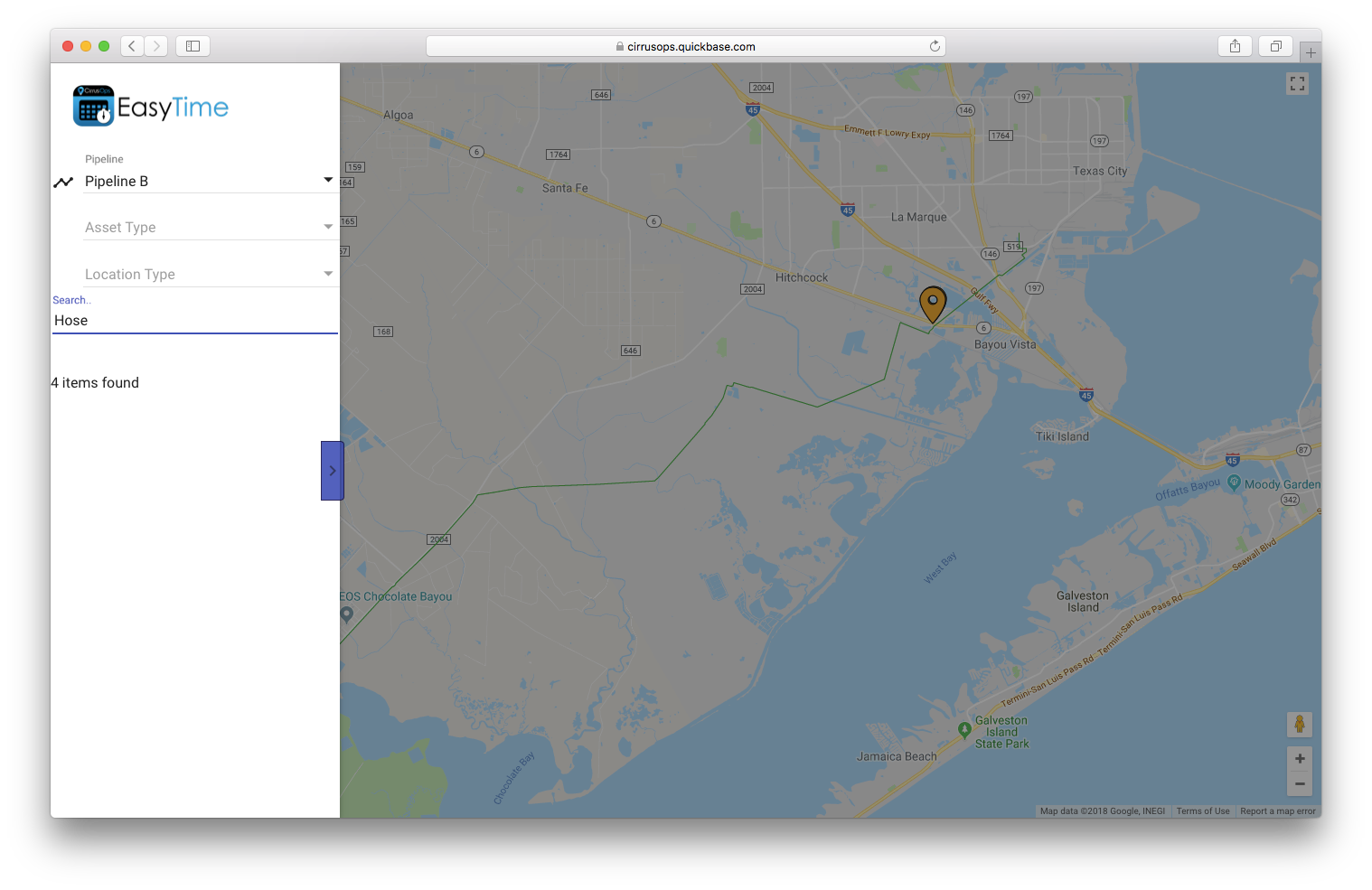Image resolution: width=1372 pixels, height=890 pixels.
Task: Open the Pipeline dropdown showing Pipeline B
Action: [x=326, y=180]
